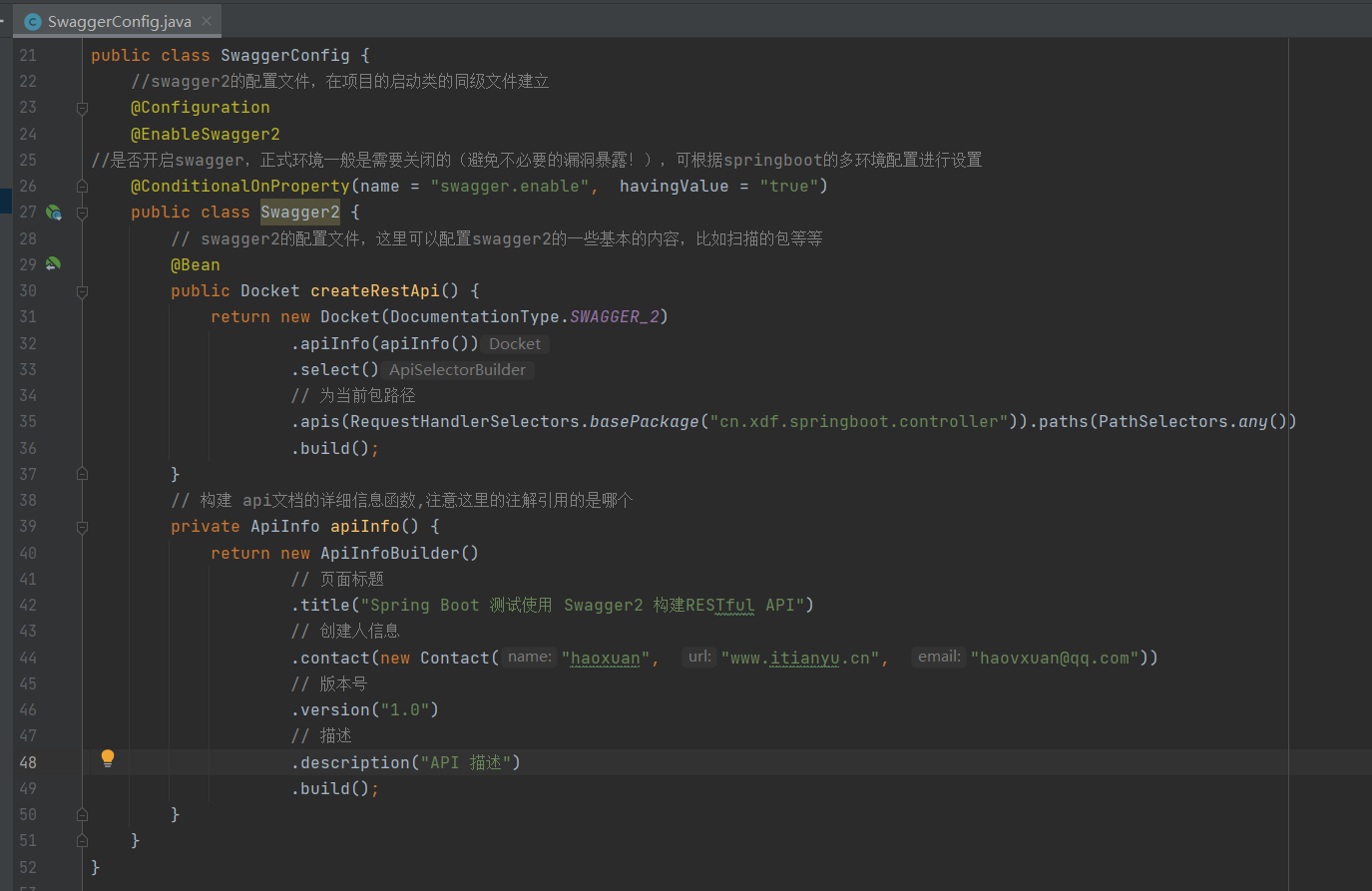Click the 'email:' parameter hint on line 44

coord(939,657)
